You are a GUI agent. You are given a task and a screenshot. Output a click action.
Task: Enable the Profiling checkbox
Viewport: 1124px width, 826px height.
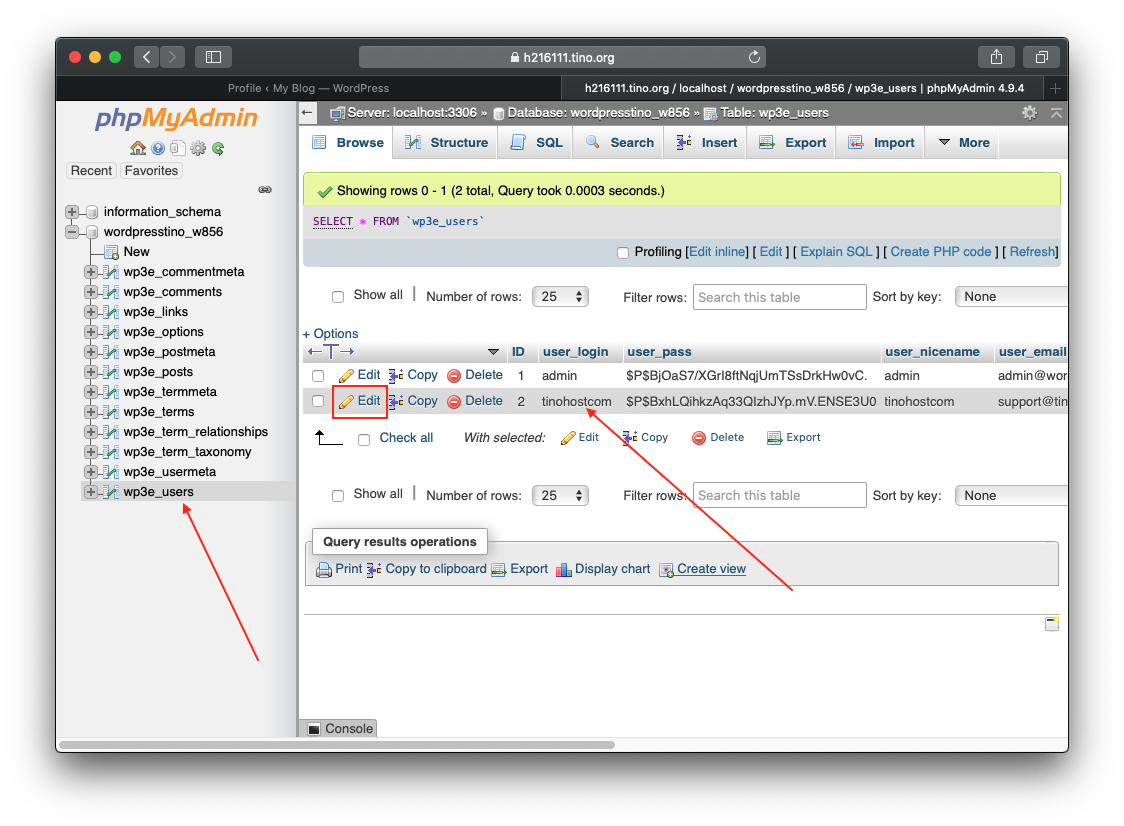point(623,253)
